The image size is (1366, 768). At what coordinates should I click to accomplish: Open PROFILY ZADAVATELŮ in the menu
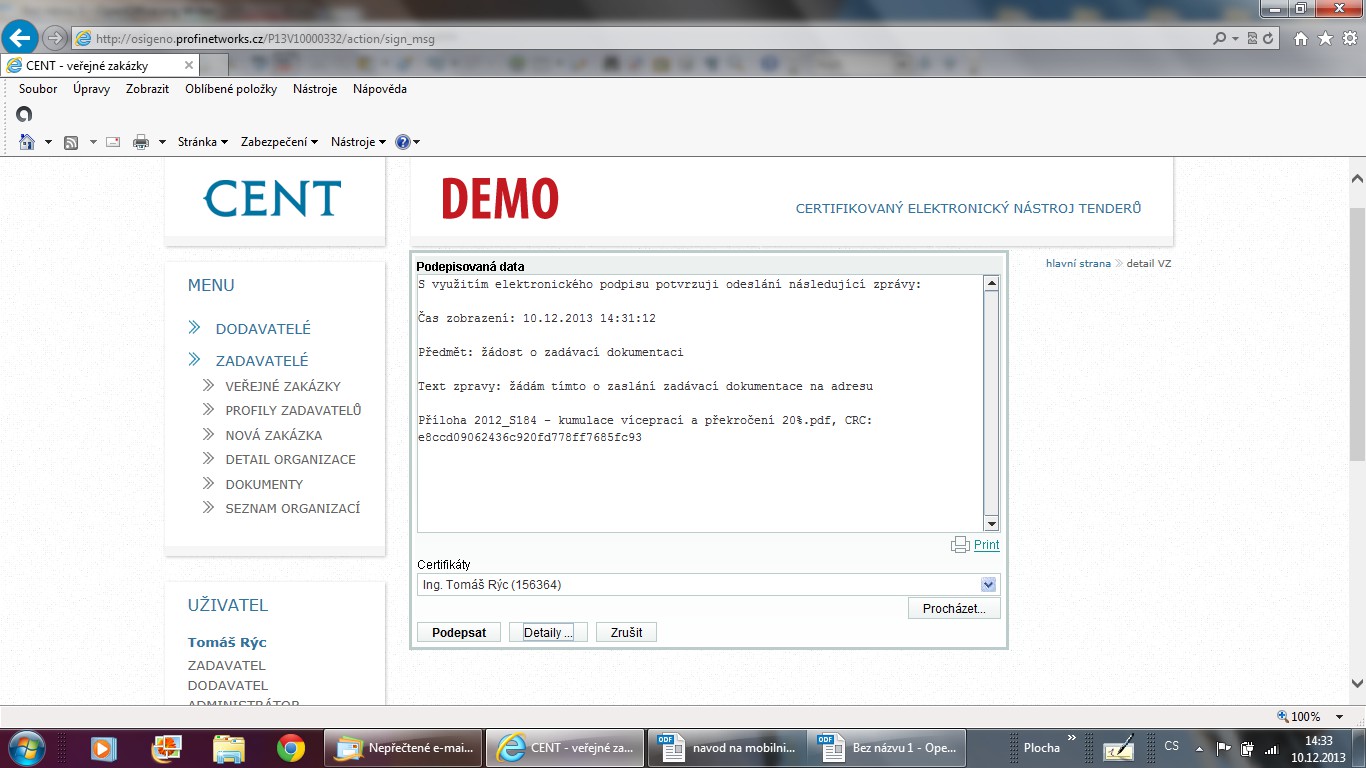click(x=293, y=410)
